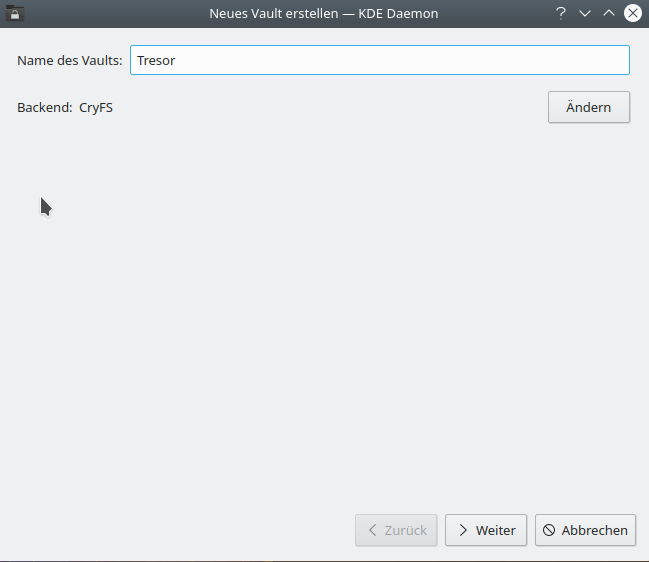Proceed with the Weiter button label
The image size is (649, 562).
click(495, 530)
